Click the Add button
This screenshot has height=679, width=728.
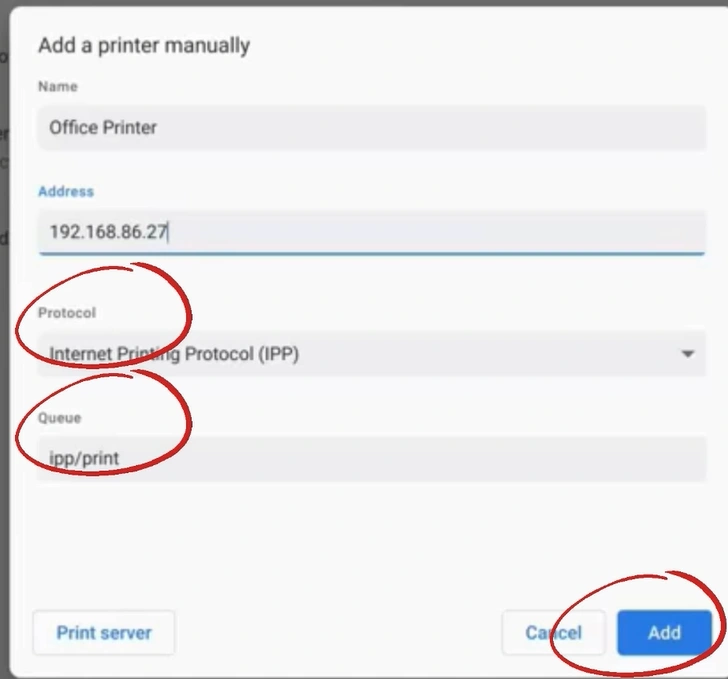tap(664, 632)
